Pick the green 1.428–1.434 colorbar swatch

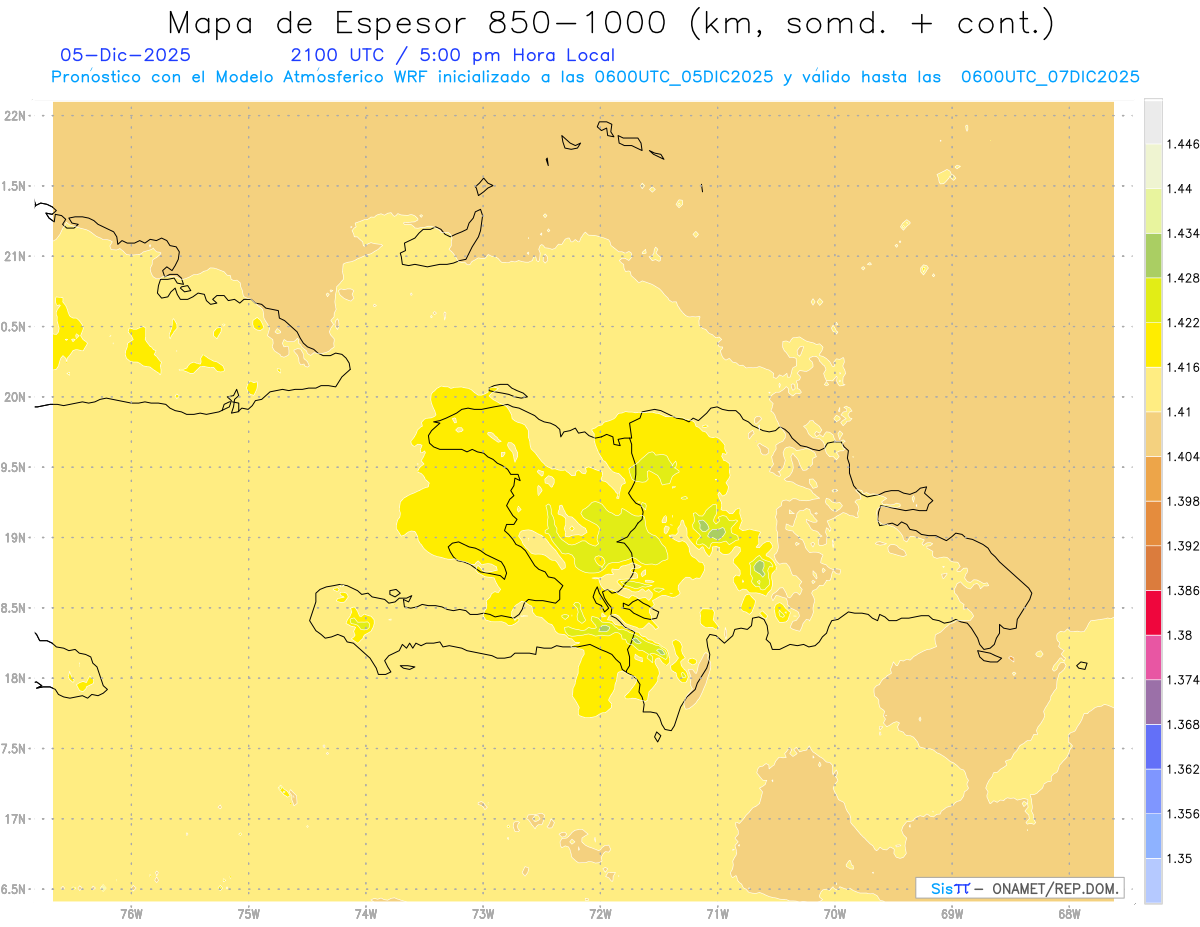(1153, 255)
